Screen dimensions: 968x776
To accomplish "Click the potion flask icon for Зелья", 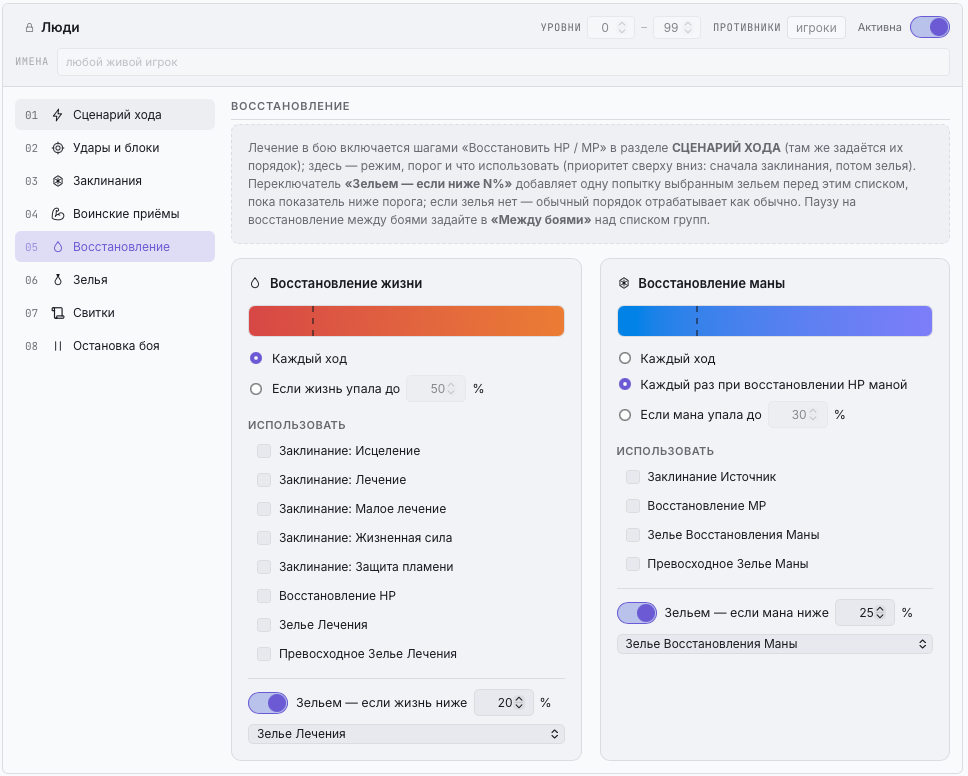I will pos(57,280).
